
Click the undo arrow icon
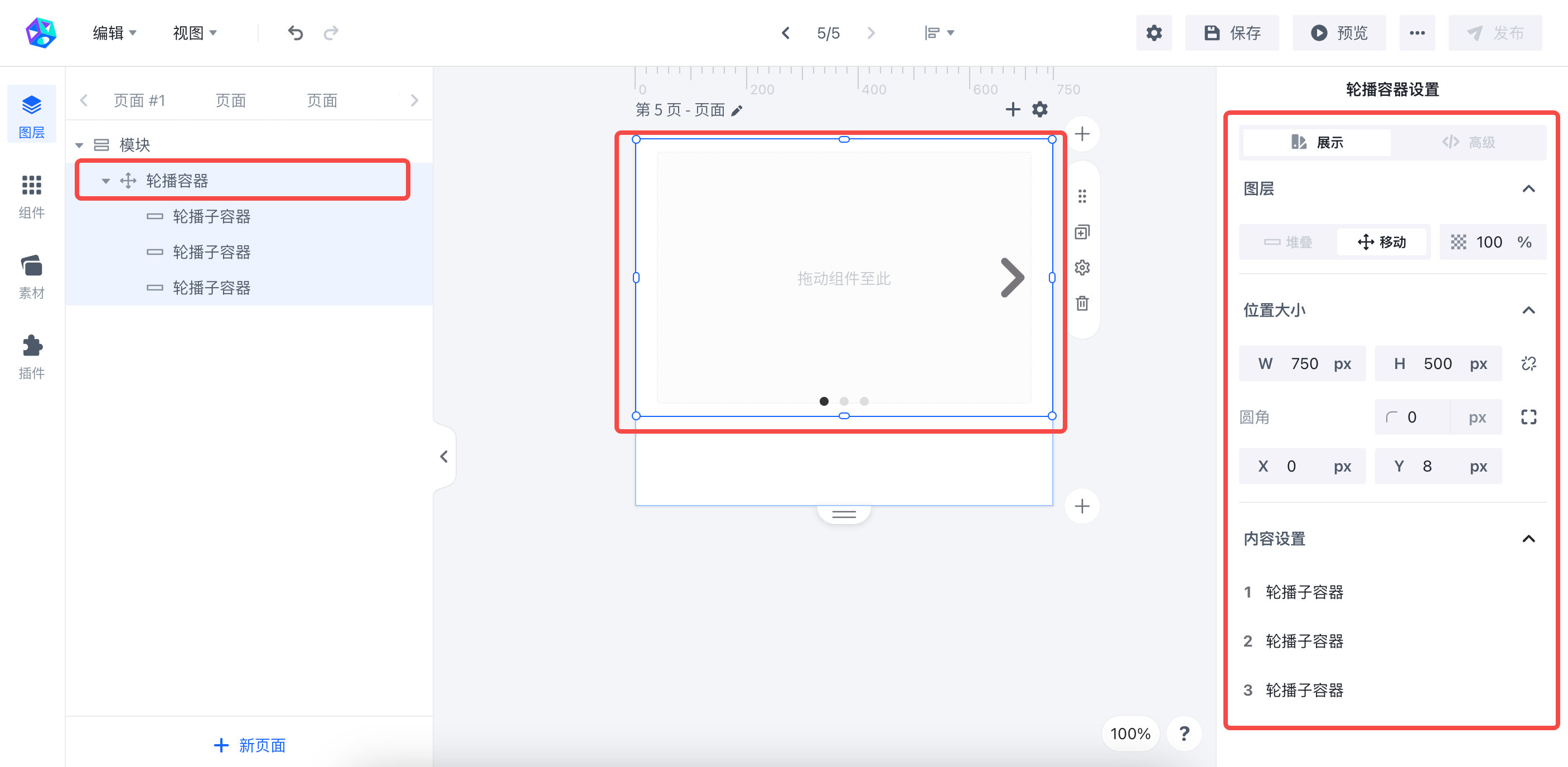[x=295, y=33]
